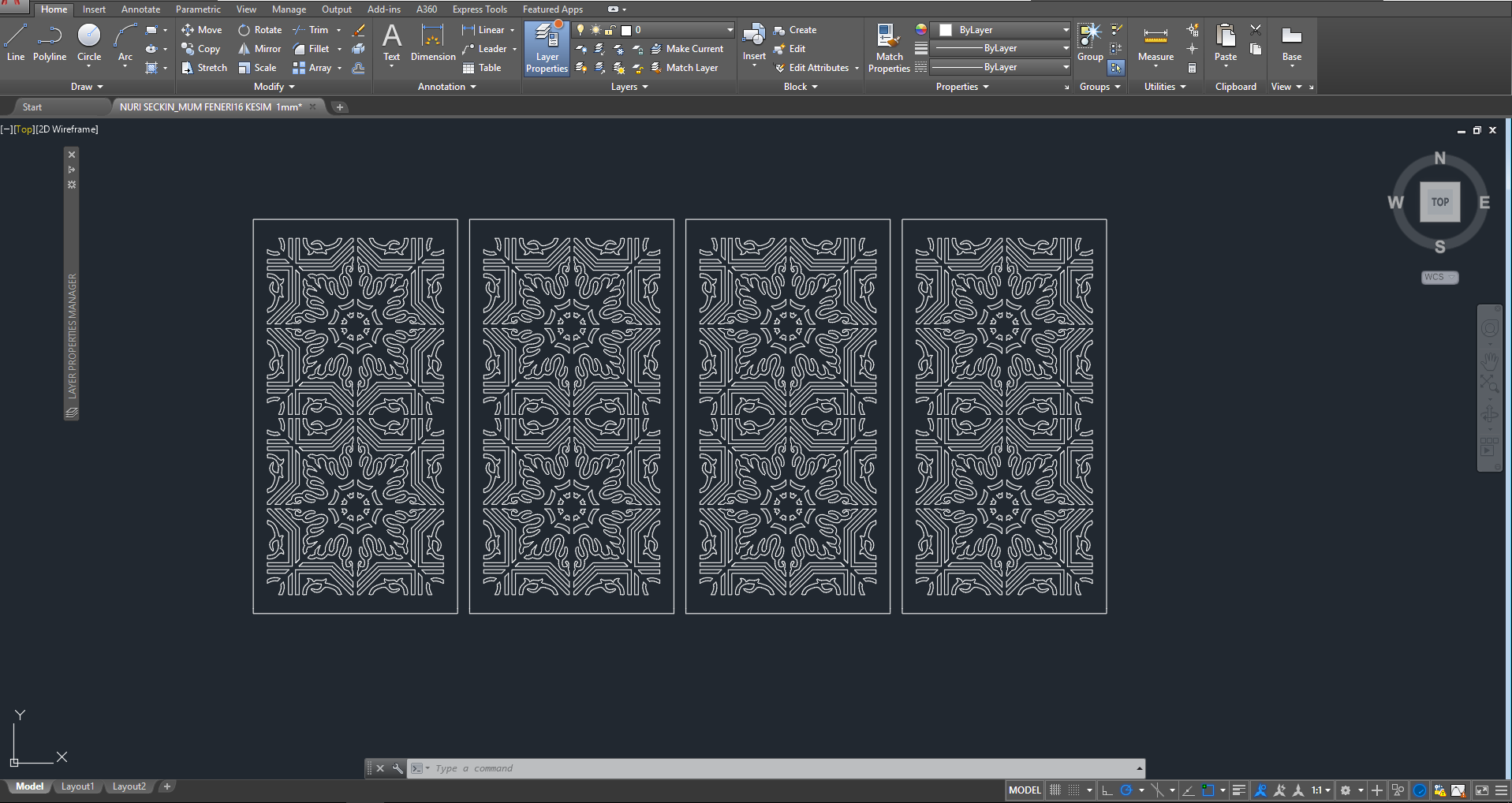1512x803 pixels.
Task: Activate the Move command
Action: [x=202, y=30]
